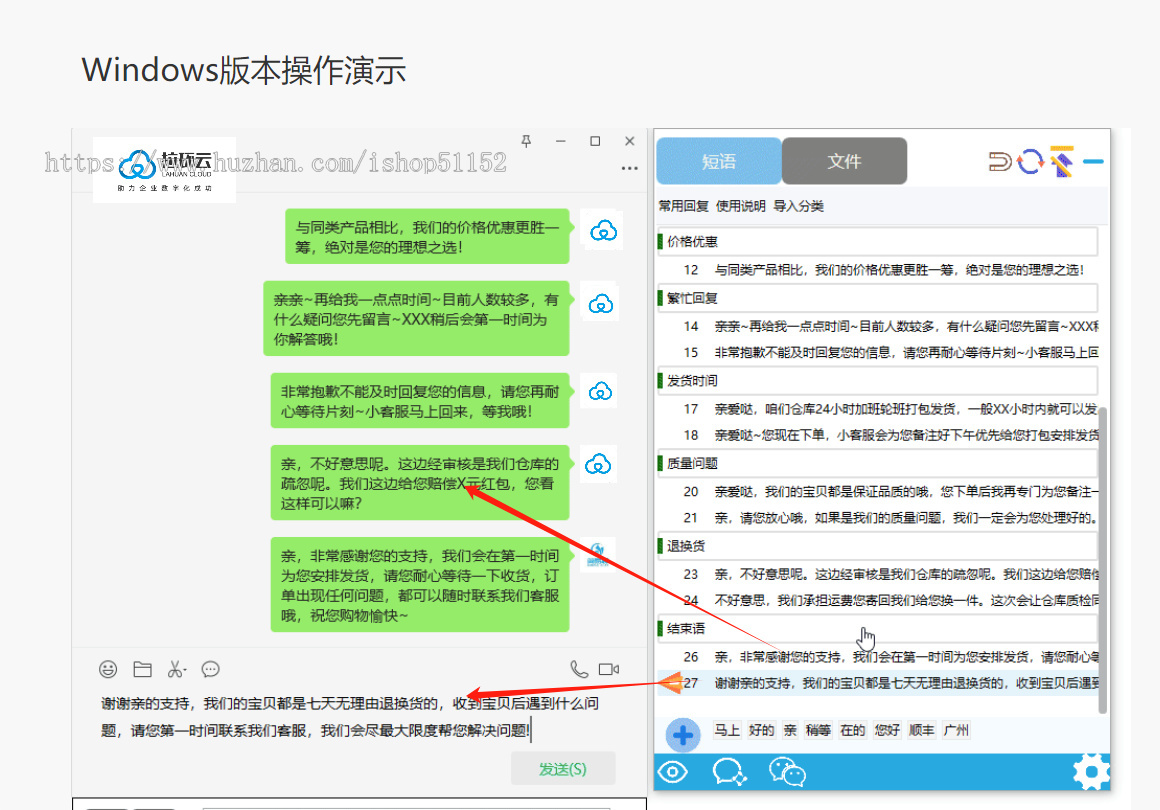
Task: Select phrase 27 starting 谢谢亲的支持
Action: point(878,684)
